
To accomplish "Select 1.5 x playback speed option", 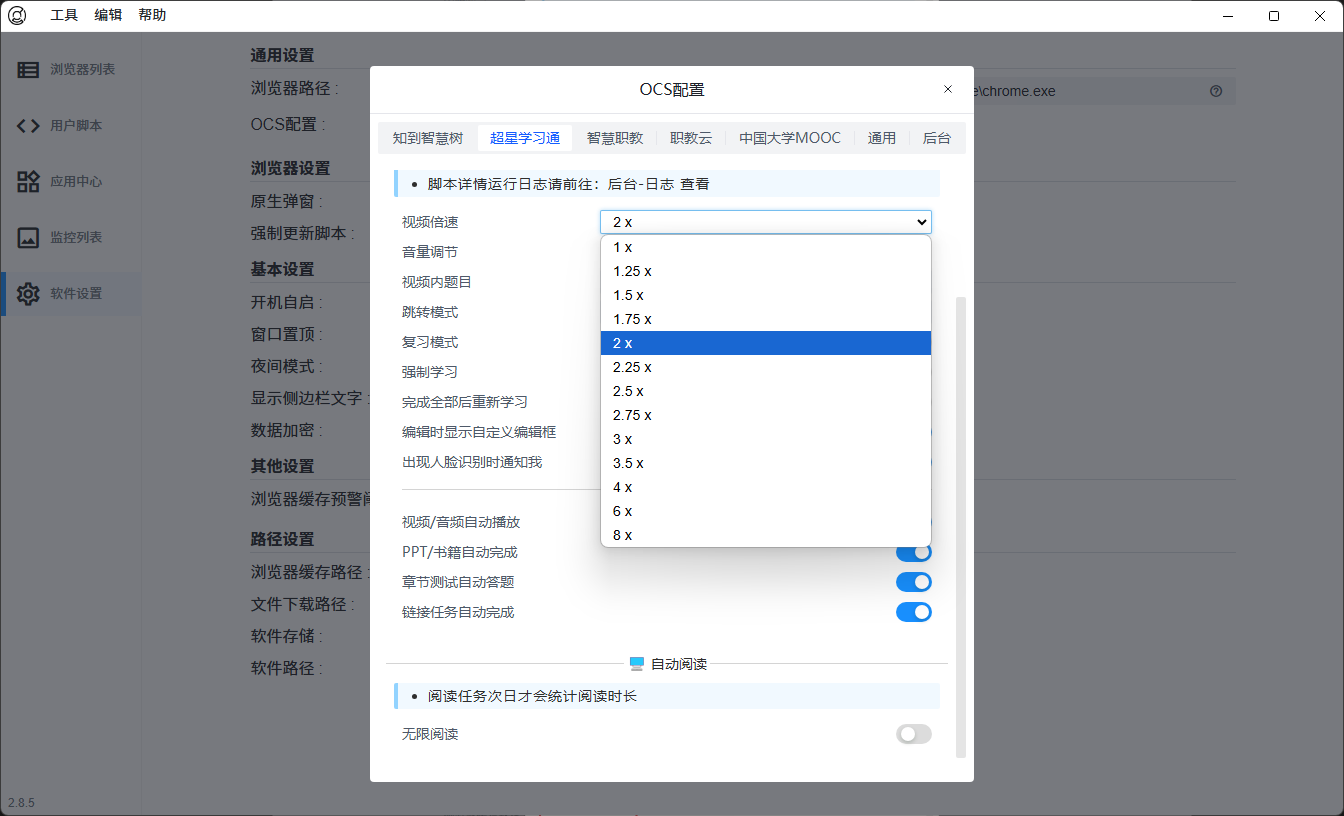I will (628, 295).
